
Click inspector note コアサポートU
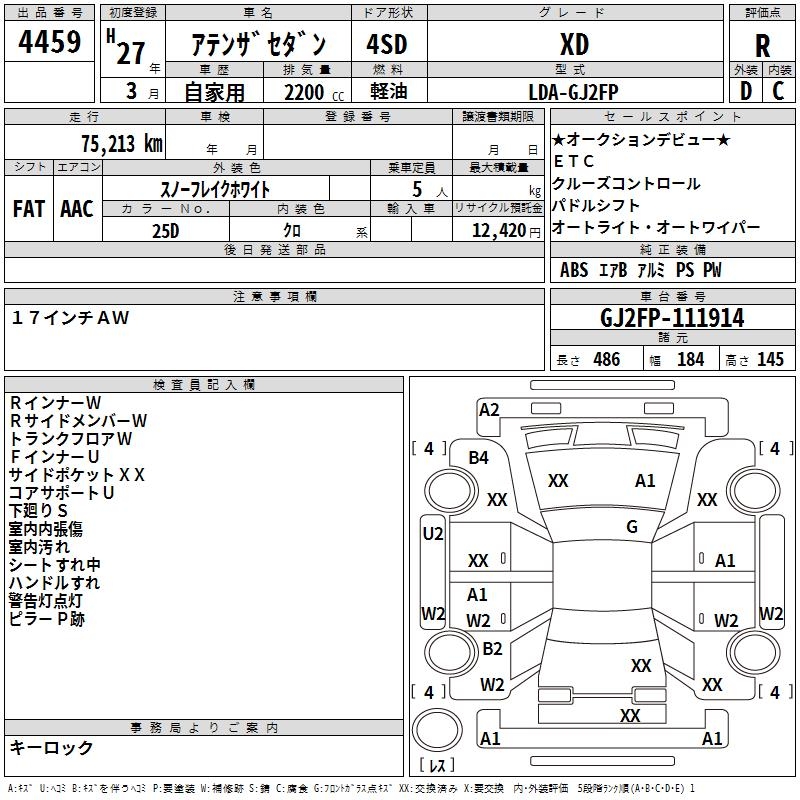click(61, 492)
